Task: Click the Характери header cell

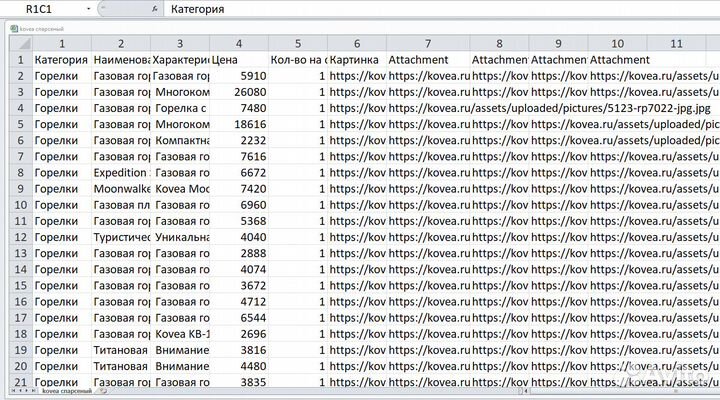Action: tap(180, 60)
